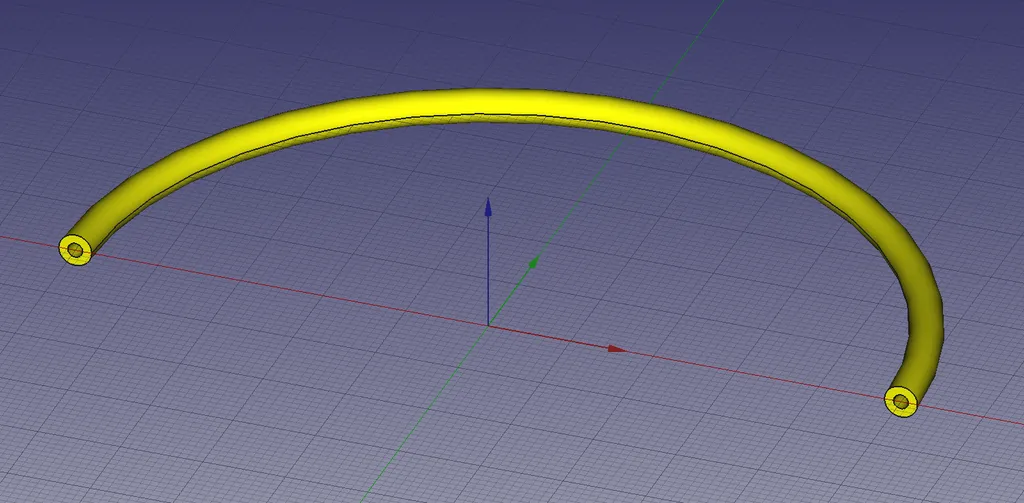Screen dimensions: 1024x503
Task: Click the hole in the right tube end
Action: 901,402
